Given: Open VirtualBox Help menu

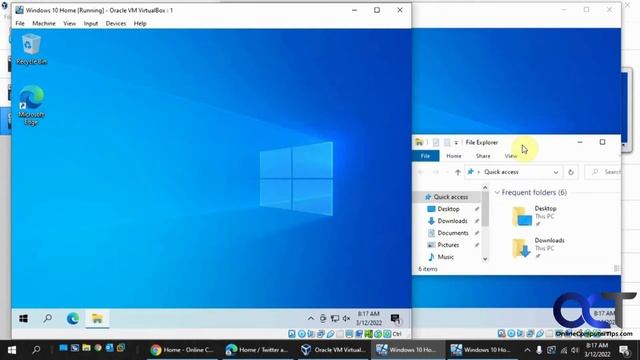Looking at the screenshot, I should (x=140, y=24).
